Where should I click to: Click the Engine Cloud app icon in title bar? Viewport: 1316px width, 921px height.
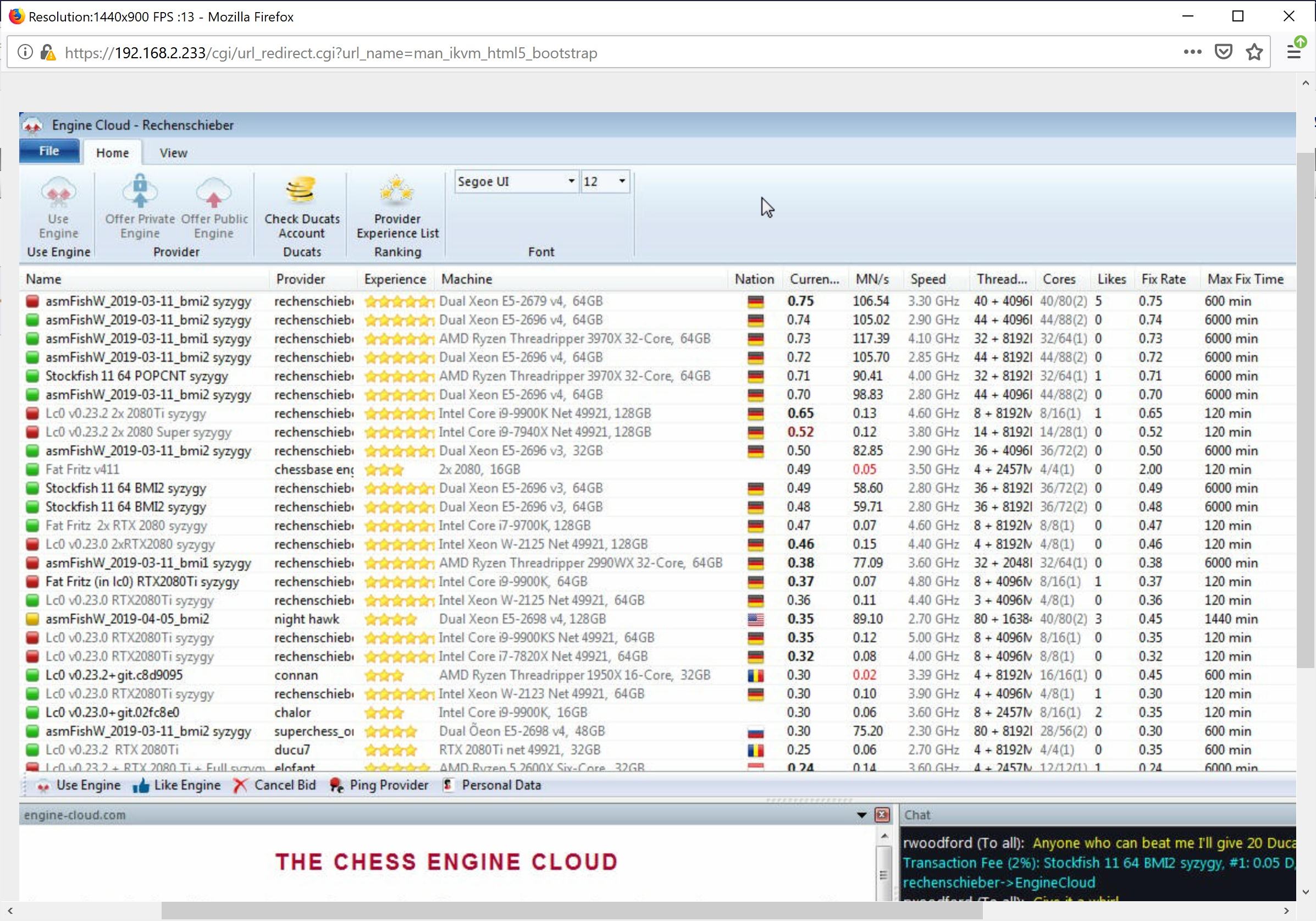[32, 125]
